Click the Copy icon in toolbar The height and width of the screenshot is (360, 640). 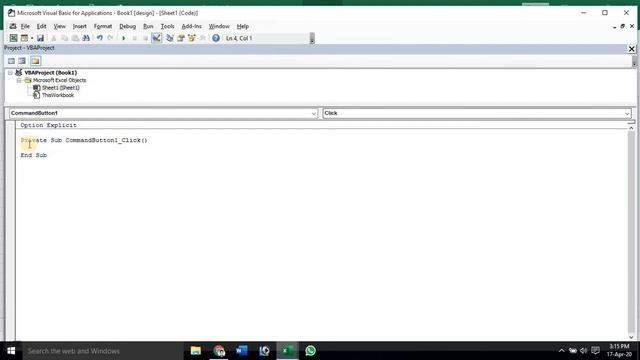[64, 38]
